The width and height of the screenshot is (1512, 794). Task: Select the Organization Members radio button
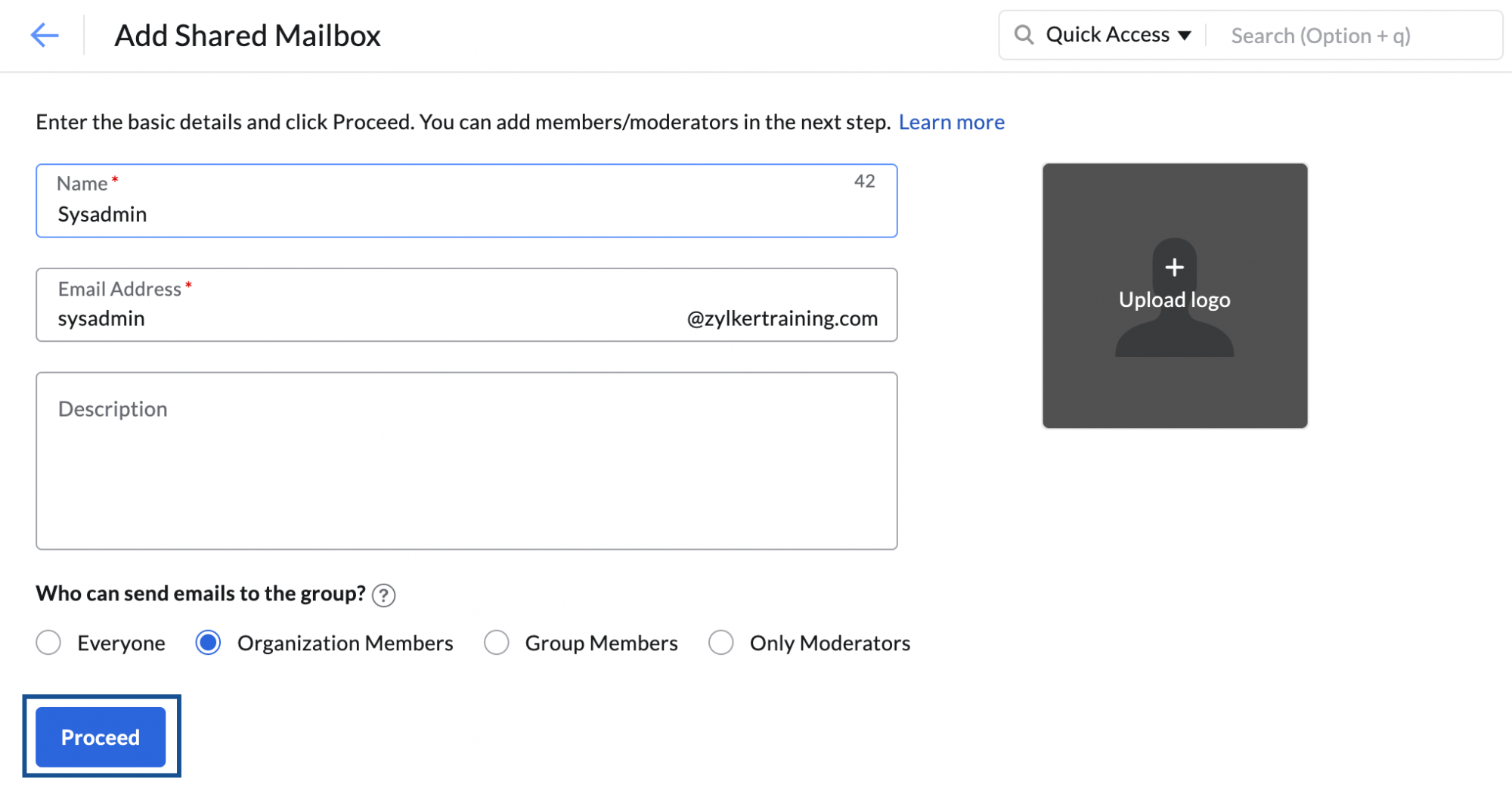tap(208, 643)
